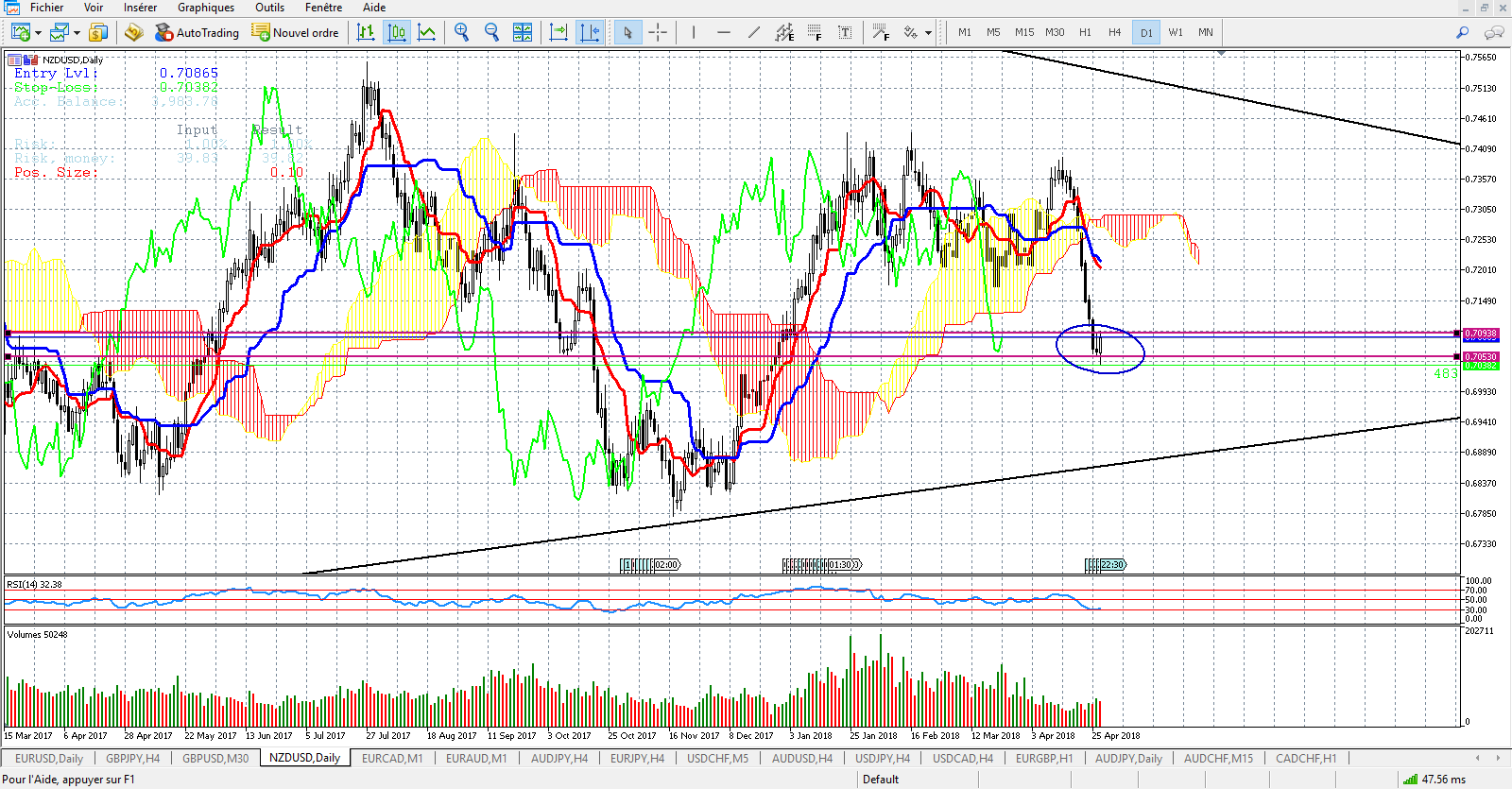Open the new chart icon
This screenshot has height=789, width=1512.
point(20,32)
